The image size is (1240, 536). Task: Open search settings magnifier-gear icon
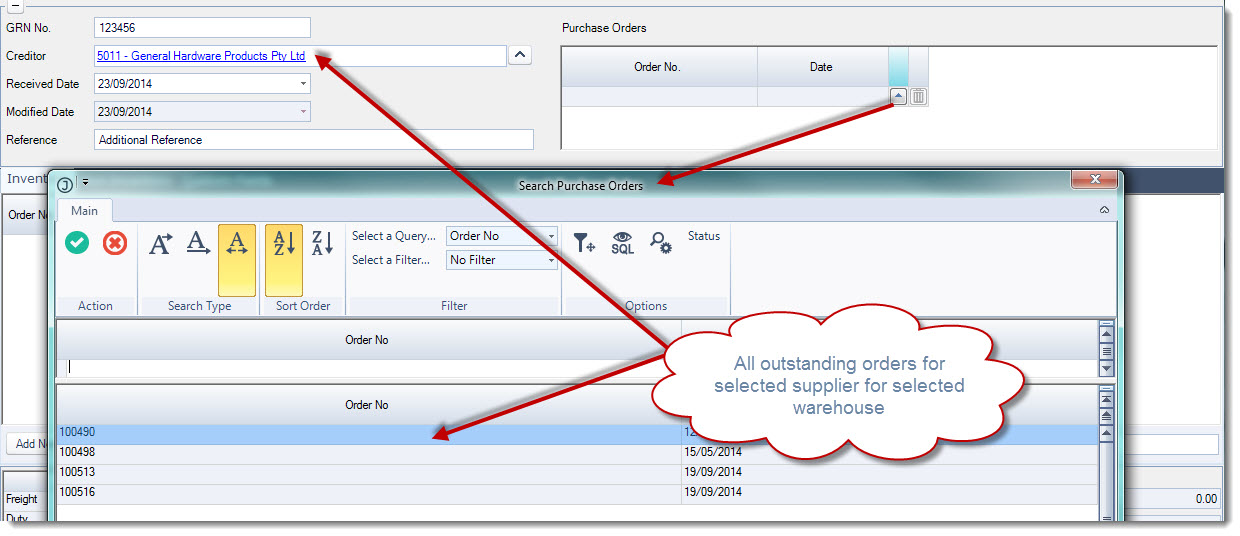[660, 242]
